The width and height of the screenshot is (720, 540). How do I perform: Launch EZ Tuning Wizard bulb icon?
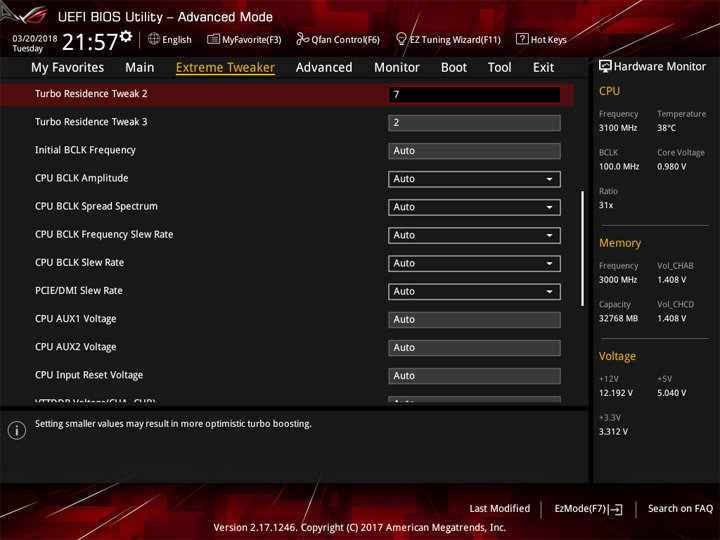[401, 39]
